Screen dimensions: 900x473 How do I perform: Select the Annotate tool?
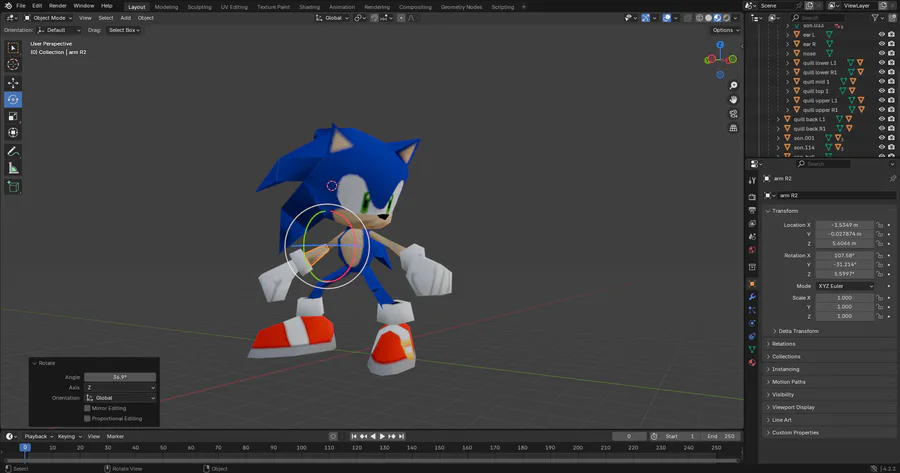[x=13, y=152]
